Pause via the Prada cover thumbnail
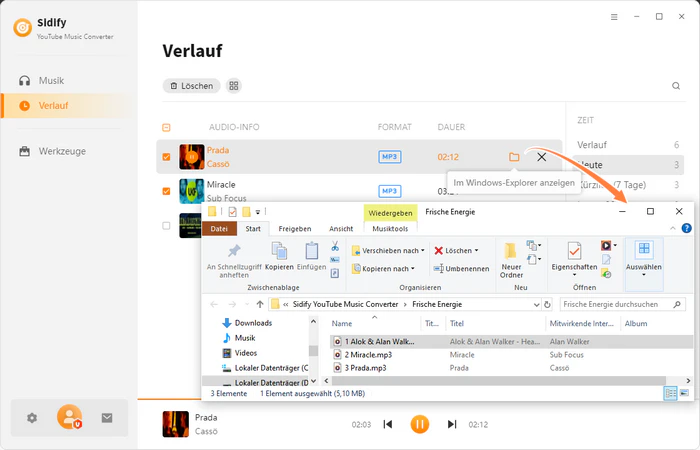 coord(192,157)
